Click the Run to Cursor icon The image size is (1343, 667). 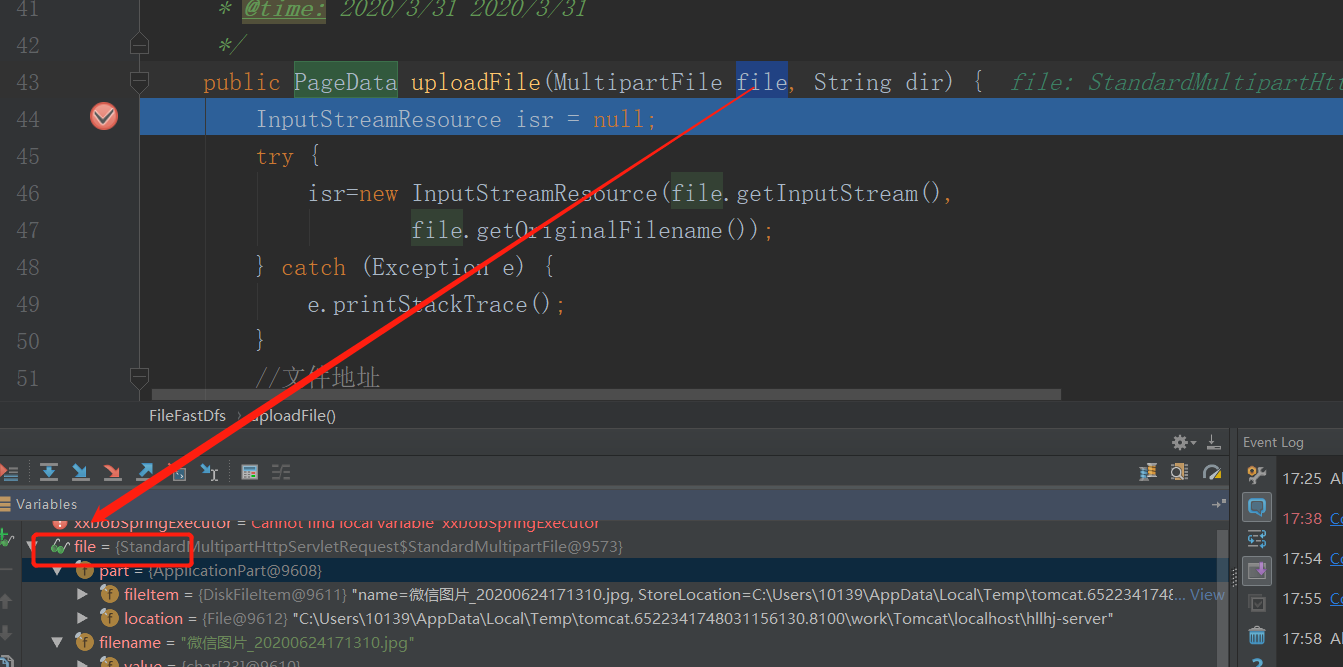(x=208, y=471)
